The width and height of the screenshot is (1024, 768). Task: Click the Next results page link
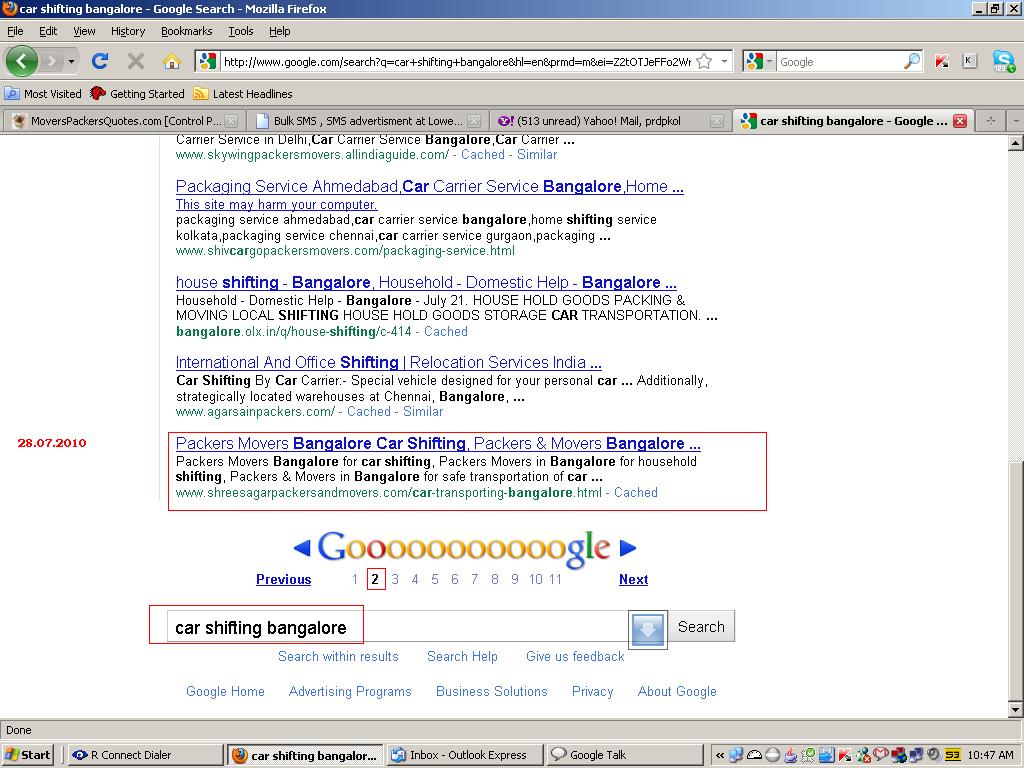click(x=633, y=579)
